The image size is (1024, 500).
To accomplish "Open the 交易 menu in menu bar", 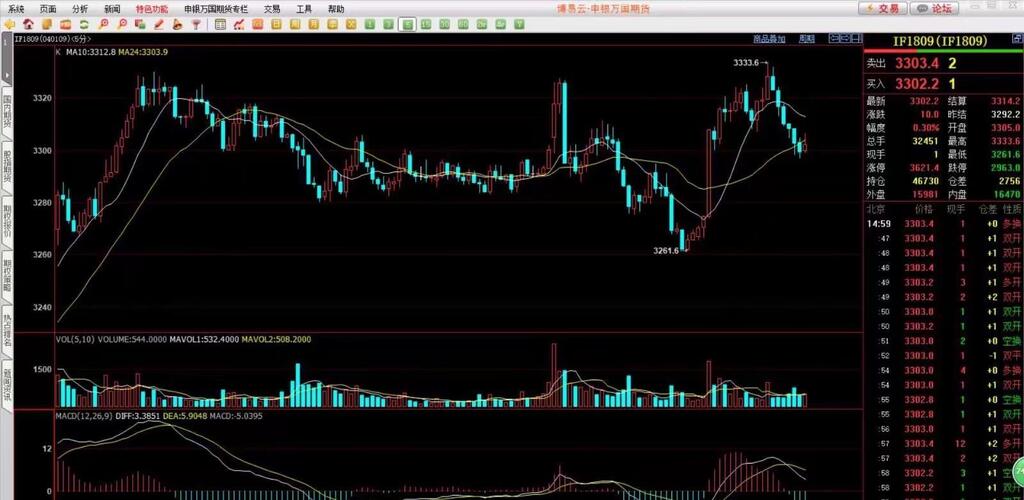I will 272,8.
